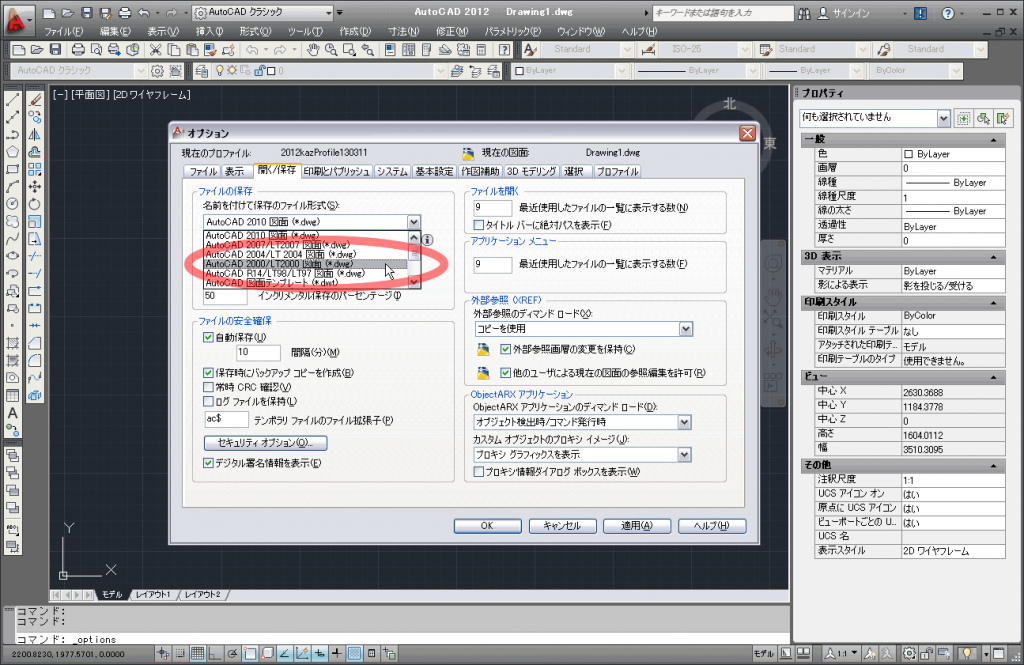Click the ヘルプ(H) button in dialog
This screenshot has height=665, width=1024.
[712, 526]
